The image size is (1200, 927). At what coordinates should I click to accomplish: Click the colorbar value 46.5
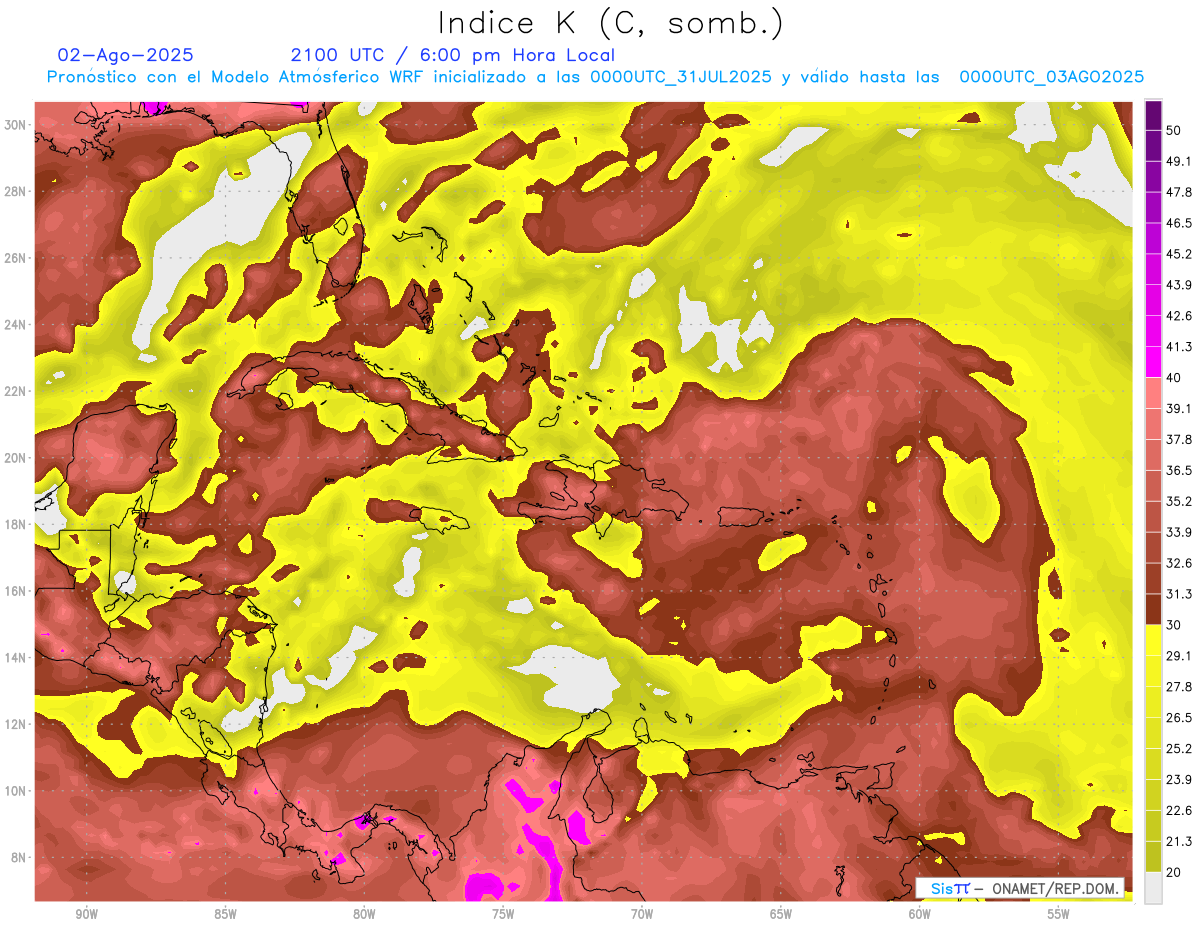click(1179, 223)
